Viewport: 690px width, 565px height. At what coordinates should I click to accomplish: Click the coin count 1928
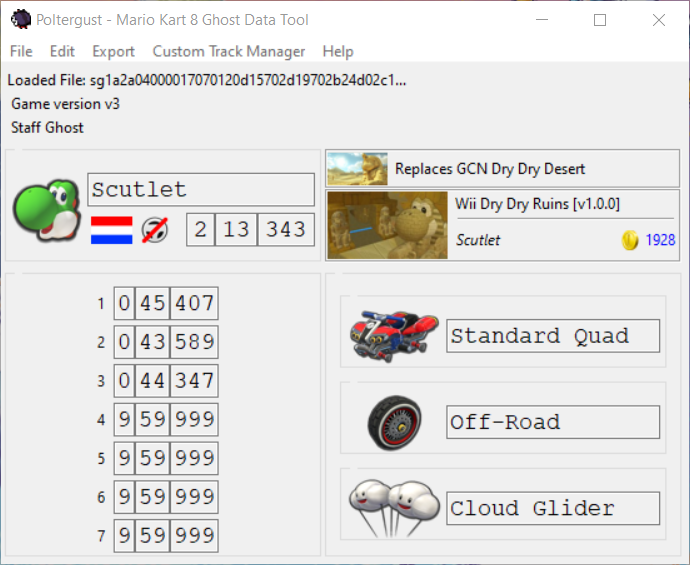point(660,240)
